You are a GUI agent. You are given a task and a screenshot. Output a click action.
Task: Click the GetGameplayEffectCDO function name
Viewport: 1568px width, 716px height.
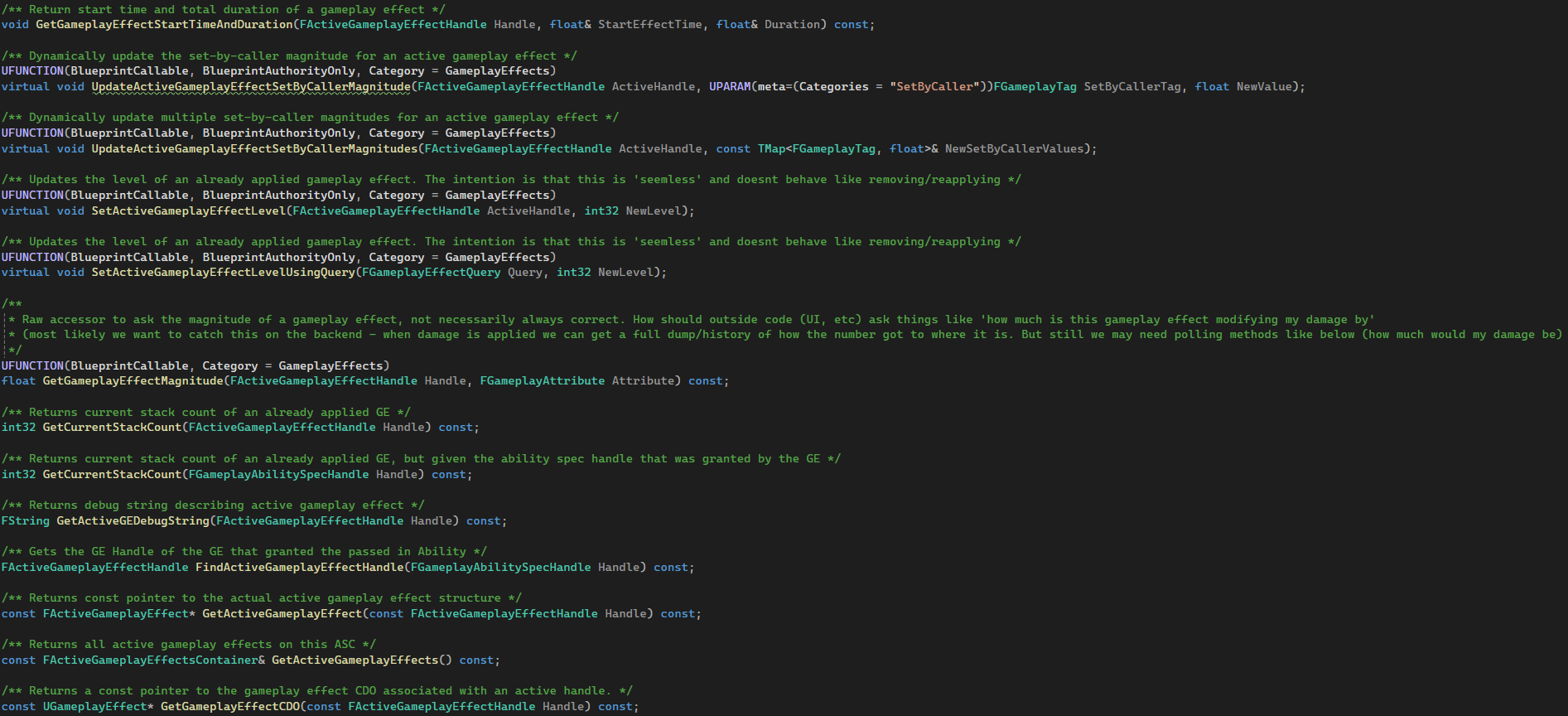[230, 707]
